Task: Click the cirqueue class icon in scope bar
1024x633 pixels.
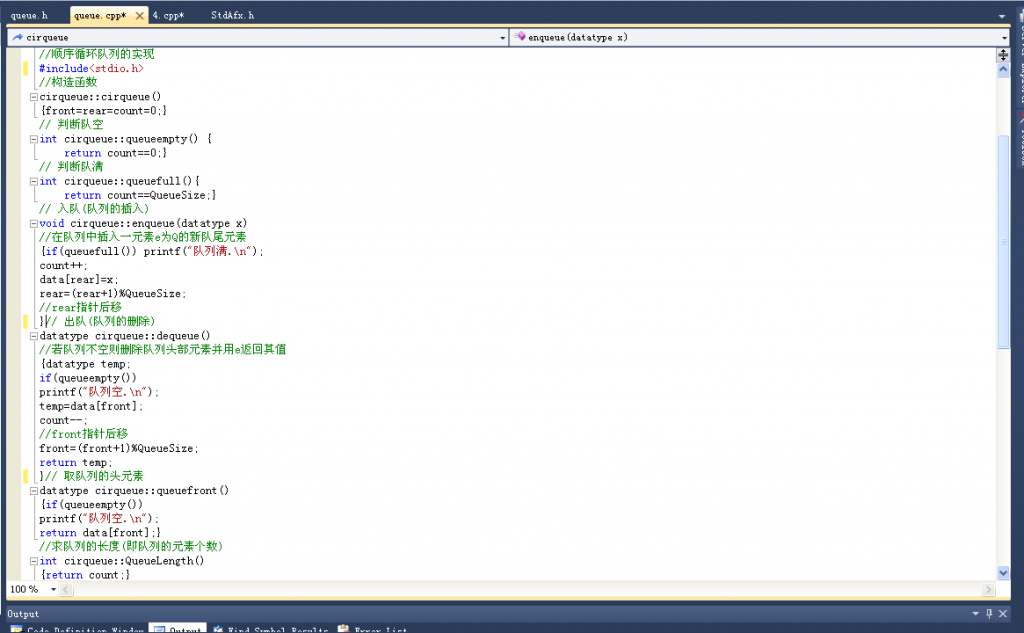Action: [18, 37]
